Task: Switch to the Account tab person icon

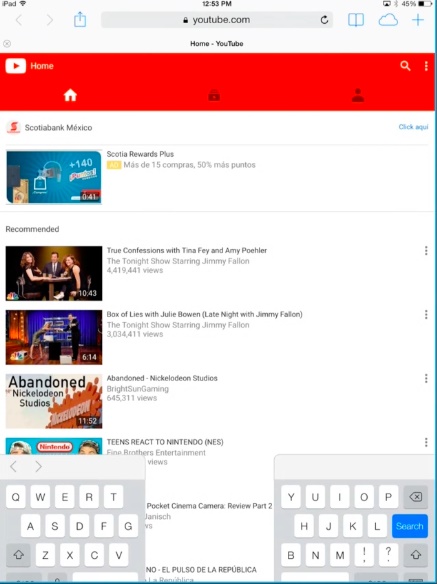Action: coord(358,95)
